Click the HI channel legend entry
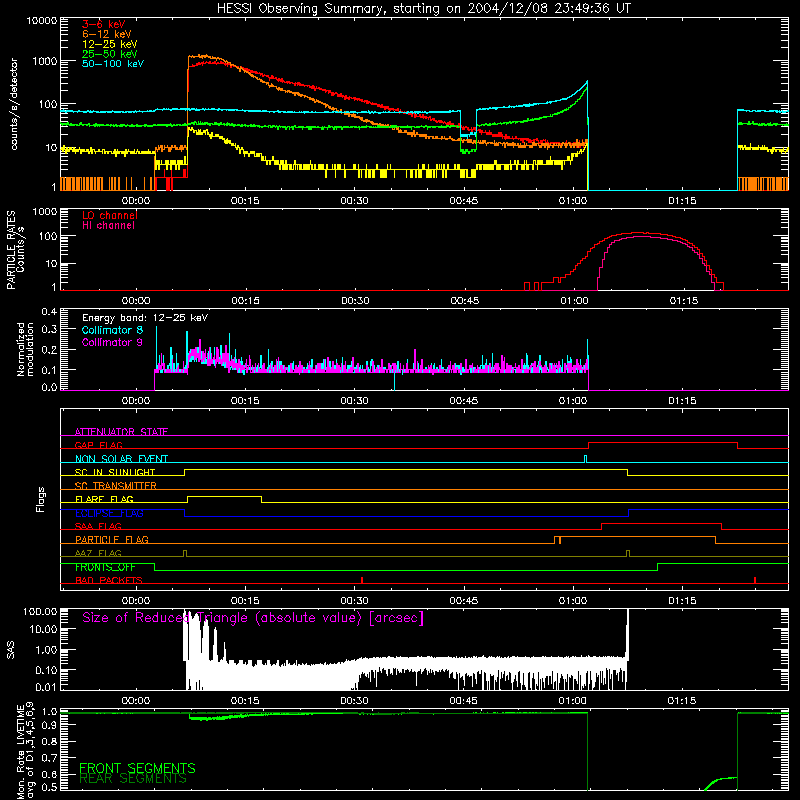800x800 pixels. pyautogui.click(x=108, y=226)
